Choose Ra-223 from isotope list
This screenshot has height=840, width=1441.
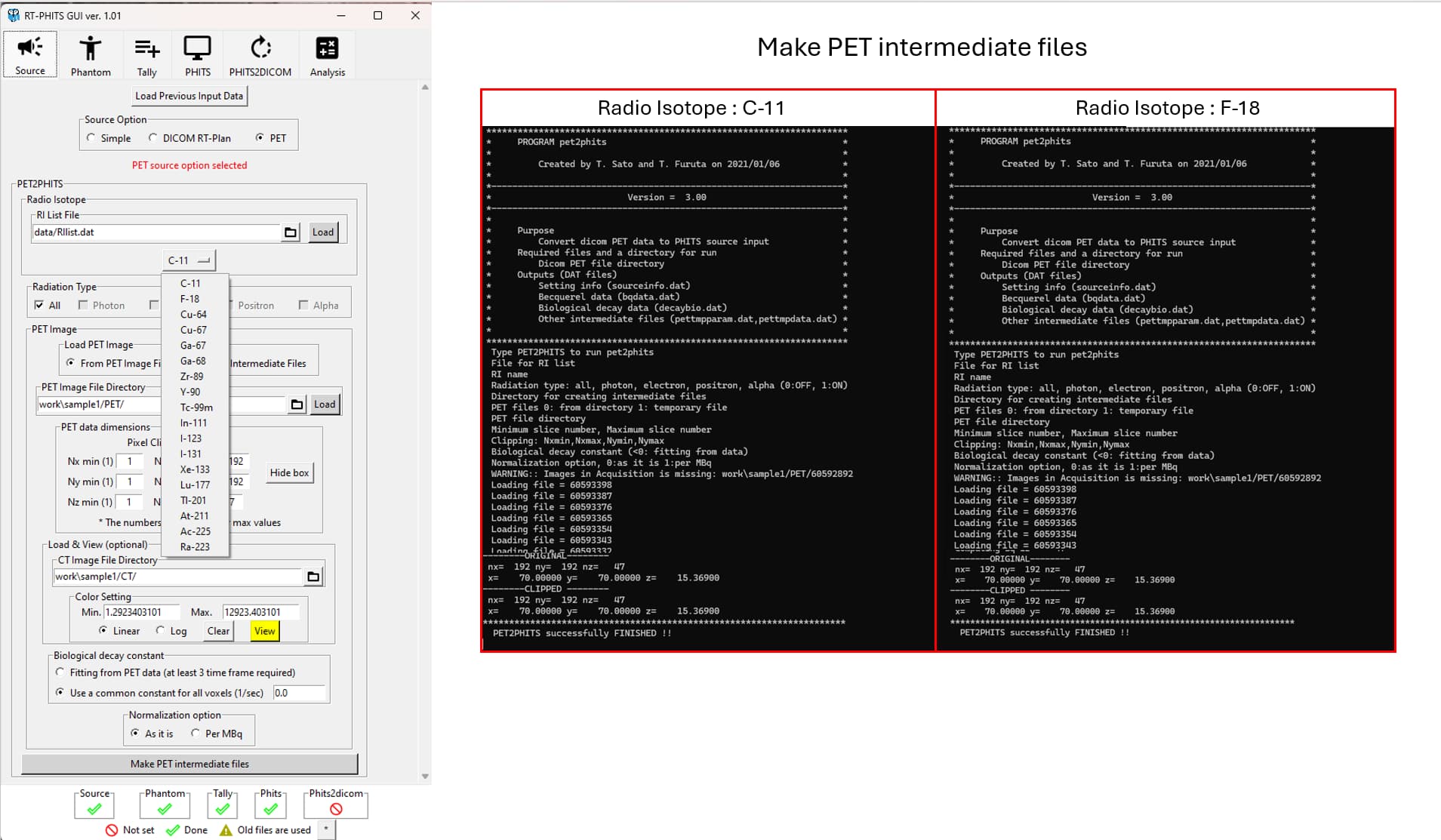[x=196, y=546]
